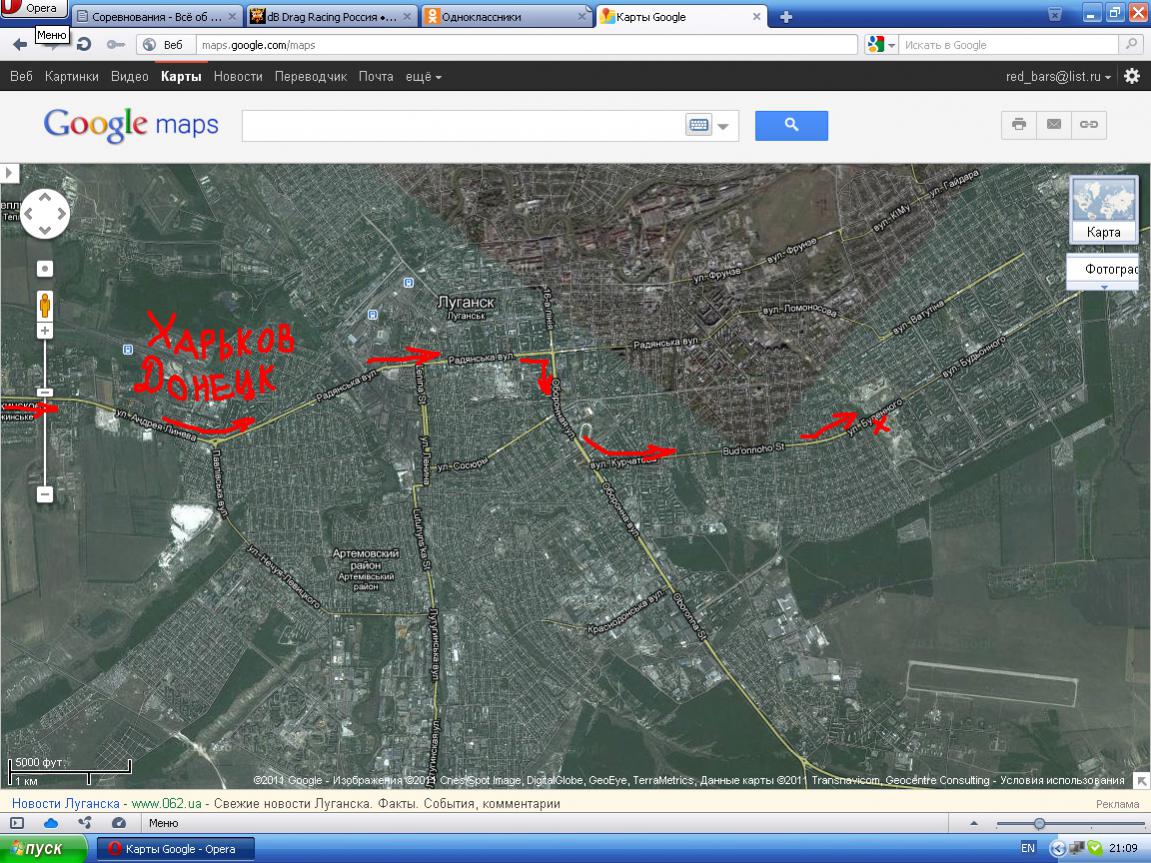Click the email (envelope) share icon
This screenshot has width=1151, height=863.
pos(1054,125)
